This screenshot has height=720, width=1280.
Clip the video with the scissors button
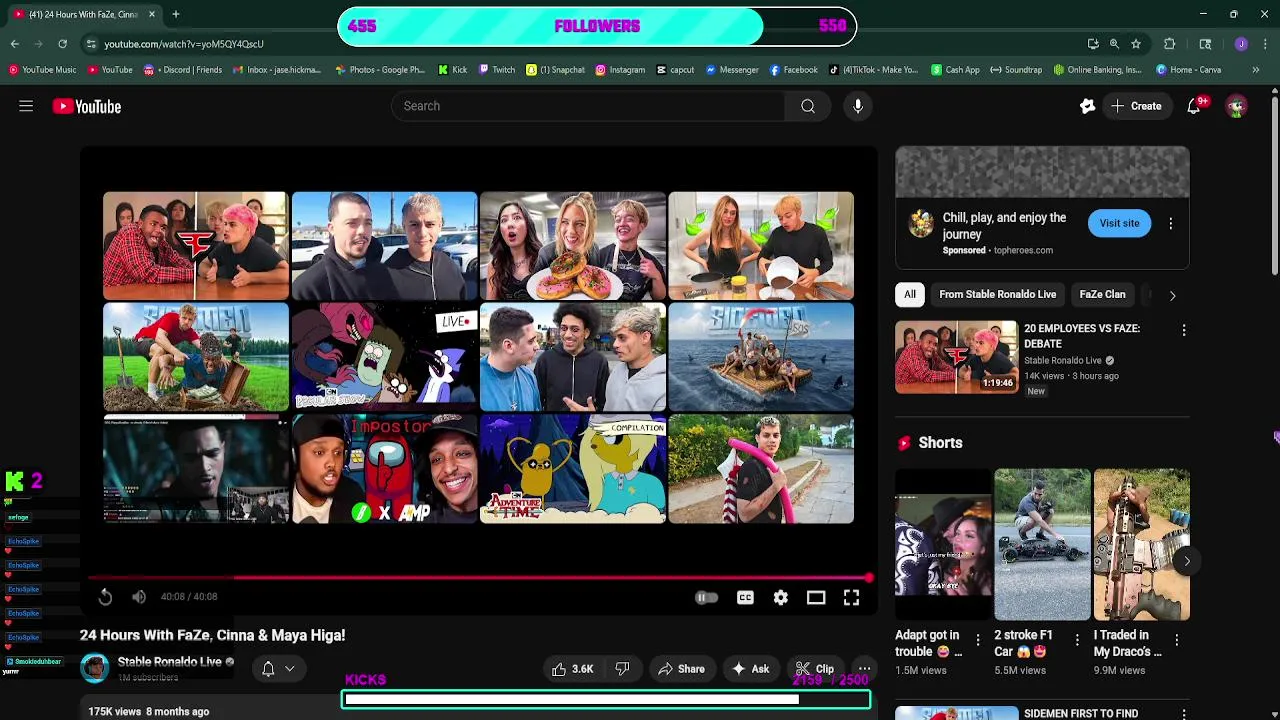(815, 669)
